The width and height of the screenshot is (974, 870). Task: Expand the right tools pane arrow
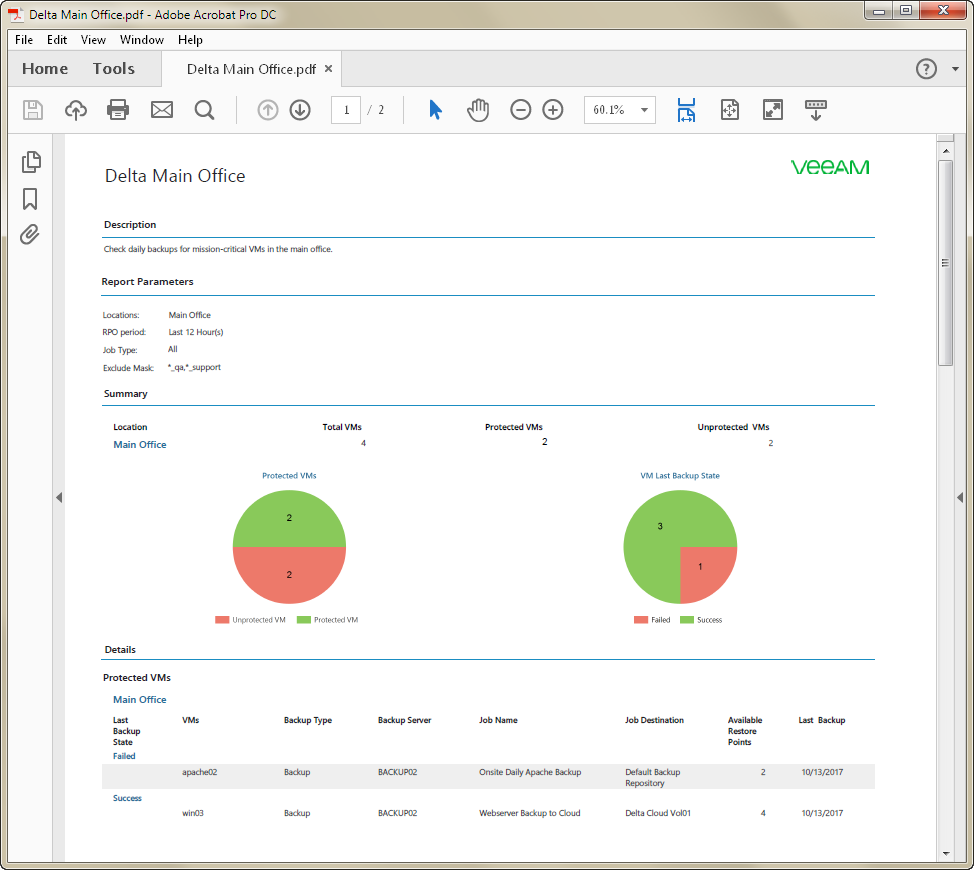pyautogui.click(x=960, y=497)
